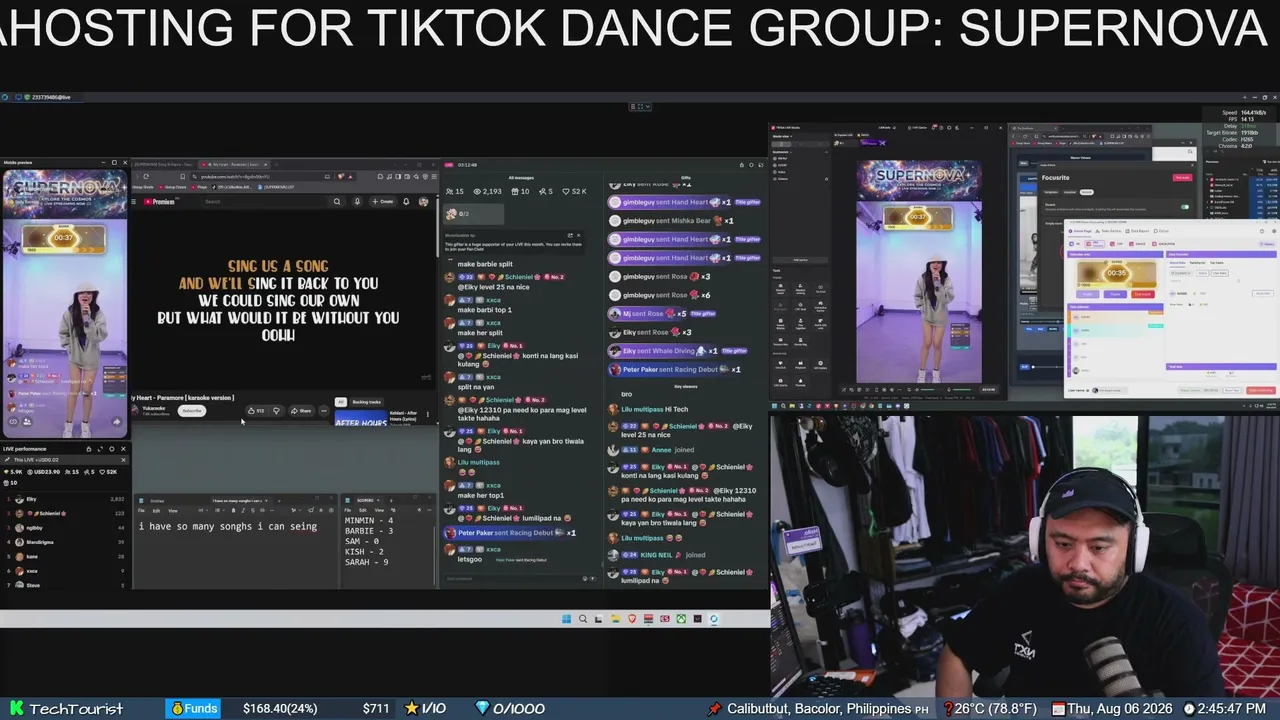
Task: Open the YouTube notifications bell
Action: (x=406, y=202)
